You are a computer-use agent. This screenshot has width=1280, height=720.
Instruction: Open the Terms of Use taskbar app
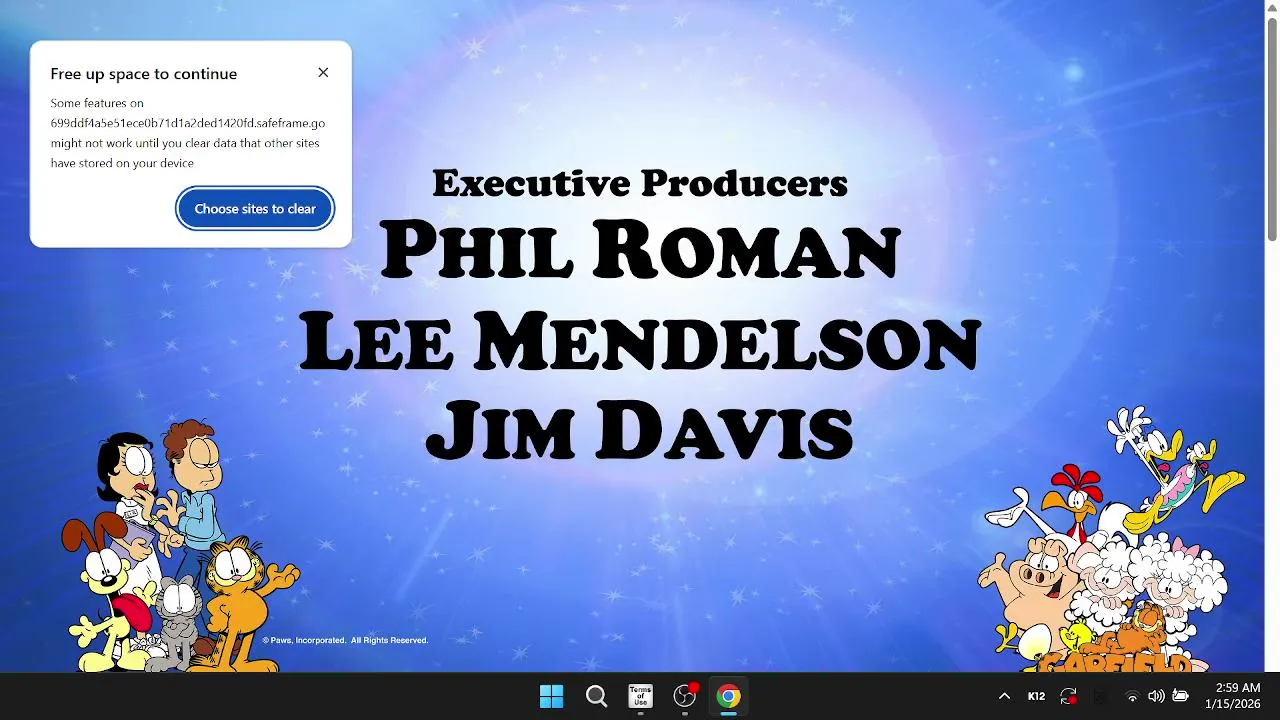640,696
